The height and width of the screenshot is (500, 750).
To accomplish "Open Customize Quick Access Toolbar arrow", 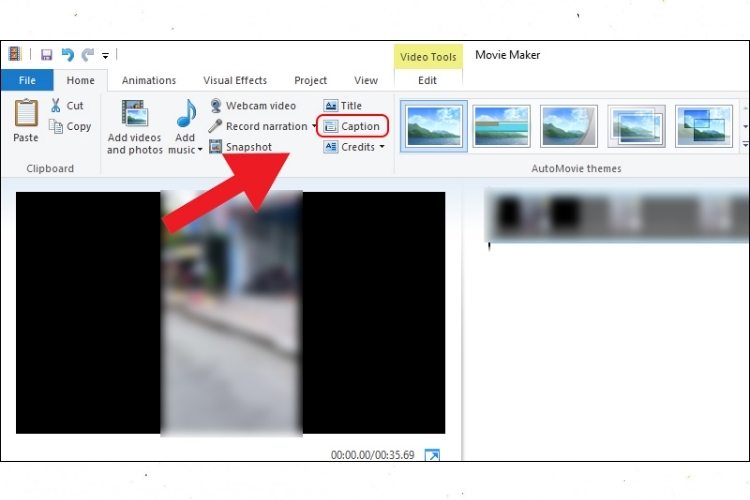I will (x=105, y=56).
